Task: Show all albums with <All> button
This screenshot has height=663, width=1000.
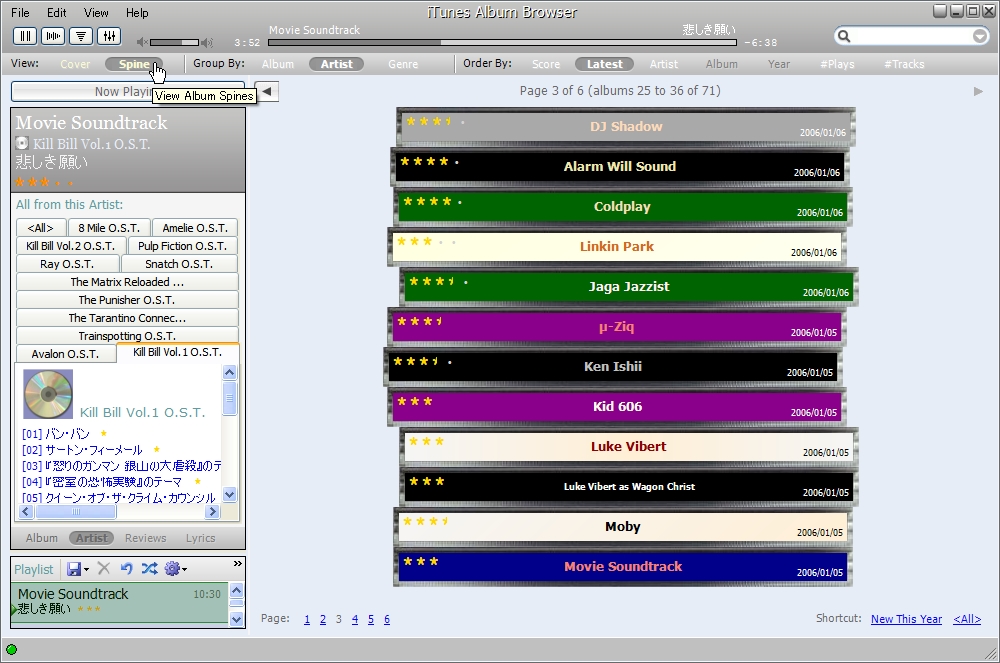Action: (40, 228)
